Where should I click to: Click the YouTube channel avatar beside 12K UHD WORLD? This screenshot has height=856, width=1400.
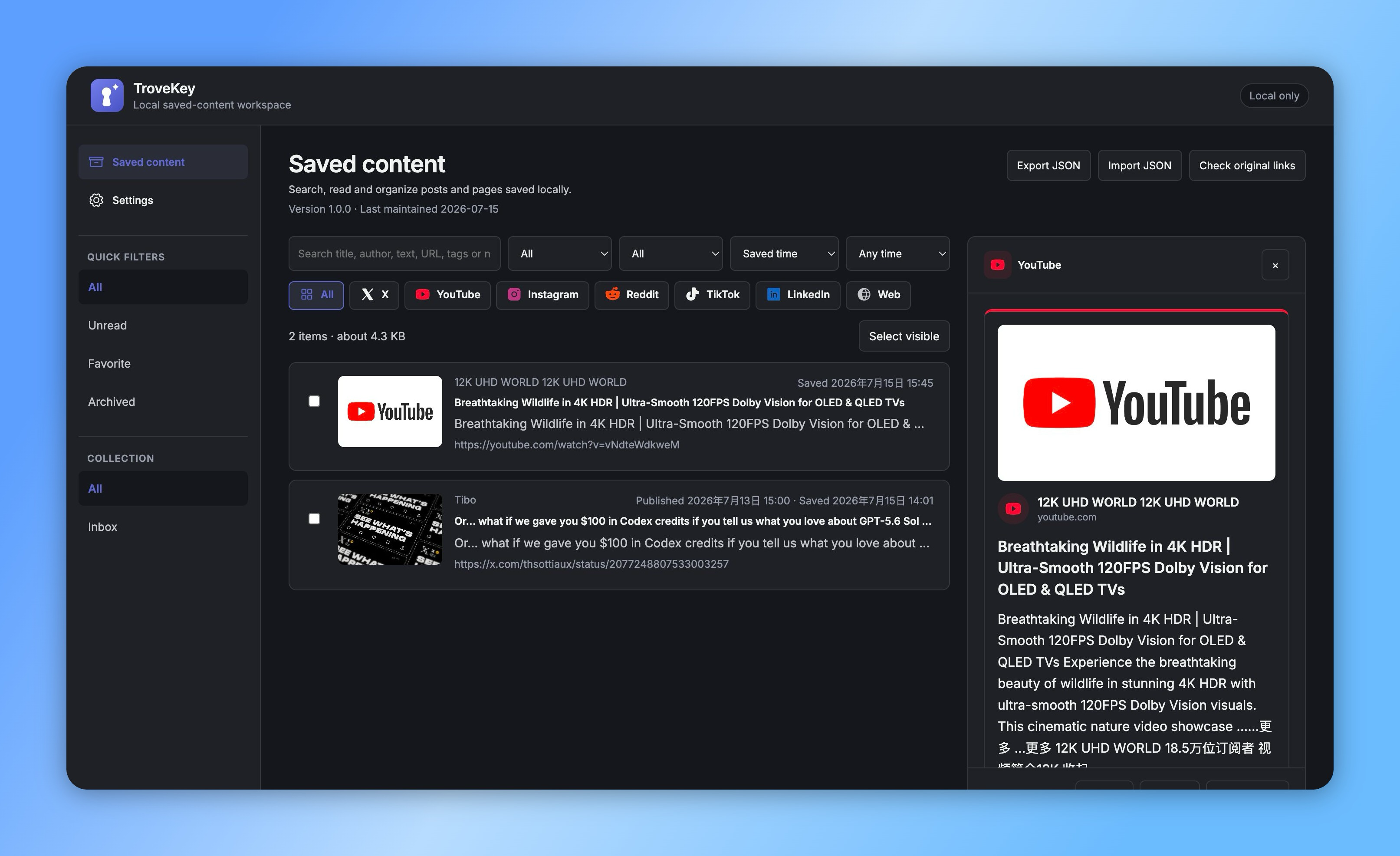coord(1013,509)
